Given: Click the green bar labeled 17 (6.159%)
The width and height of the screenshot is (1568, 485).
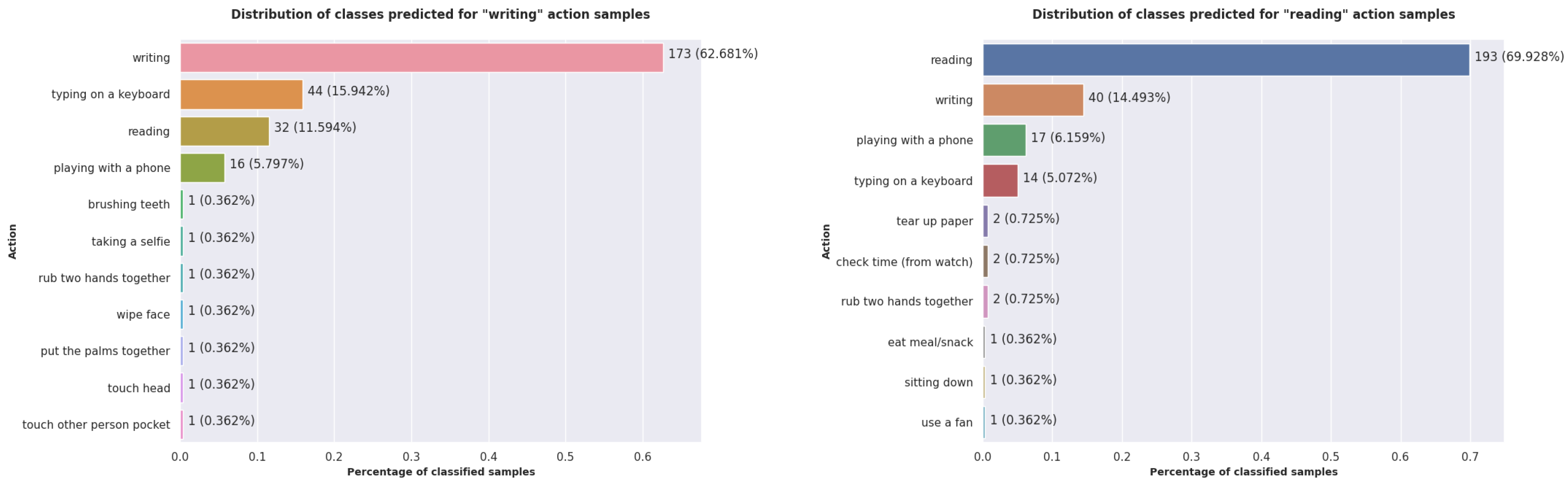Looking at the screenshot, I should 1004,140.
